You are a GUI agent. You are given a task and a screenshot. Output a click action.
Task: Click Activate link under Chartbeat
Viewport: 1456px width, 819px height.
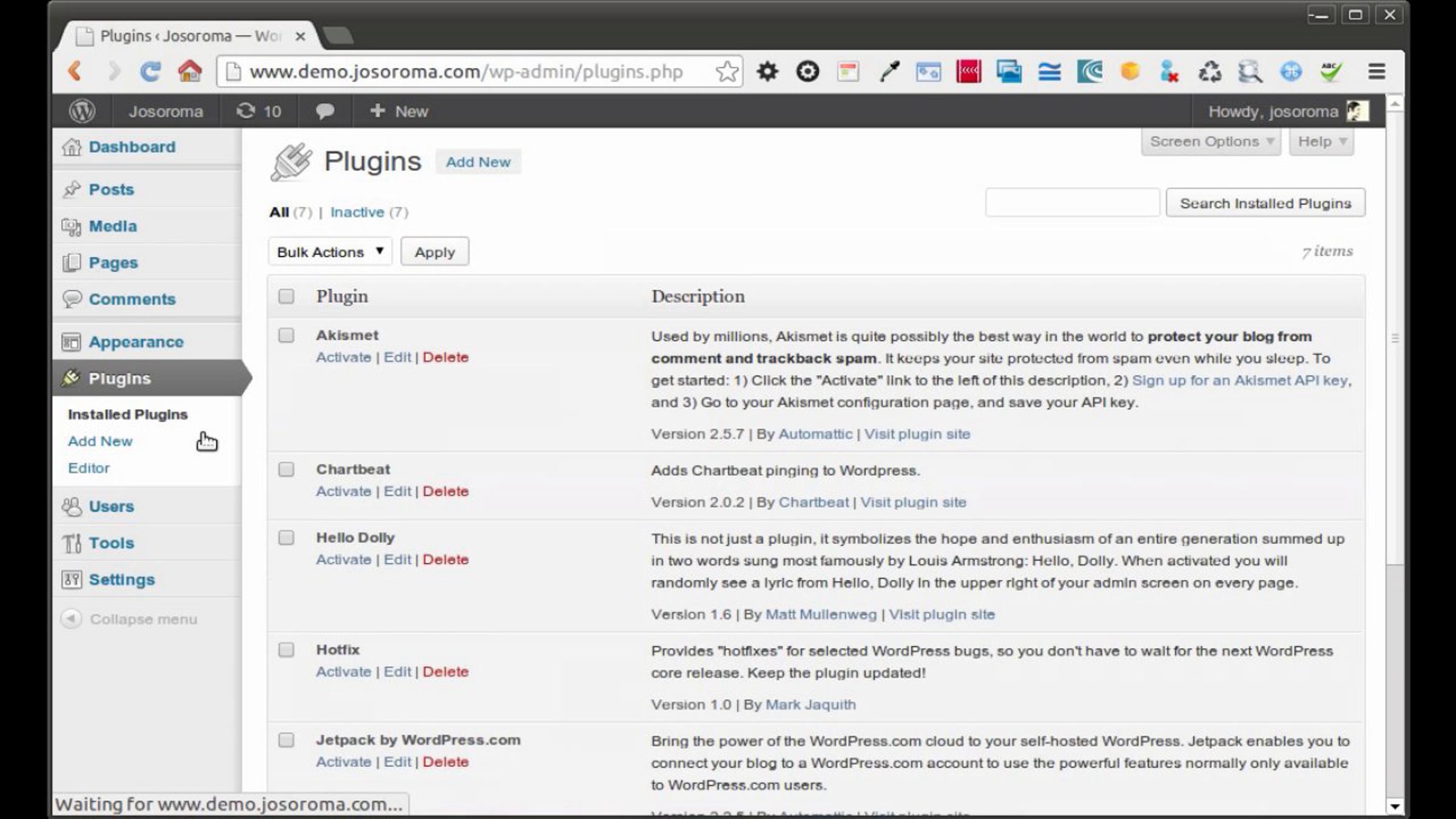[343, 491]
